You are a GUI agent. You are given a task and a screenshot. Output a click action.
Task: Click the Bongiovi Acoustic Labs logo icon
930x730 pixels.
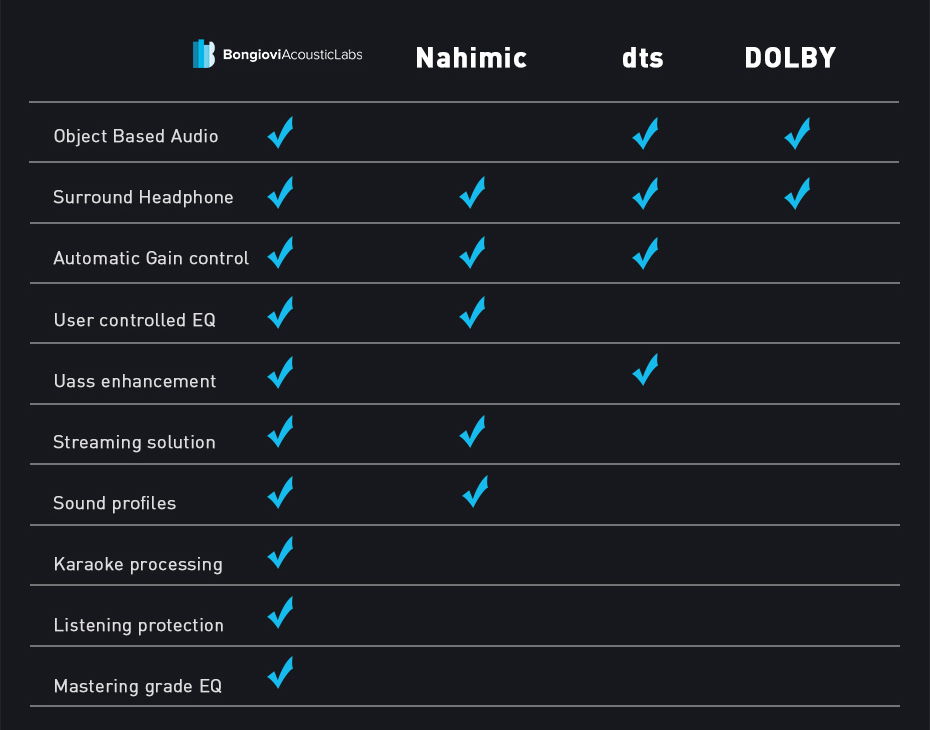tap(203, 54)
